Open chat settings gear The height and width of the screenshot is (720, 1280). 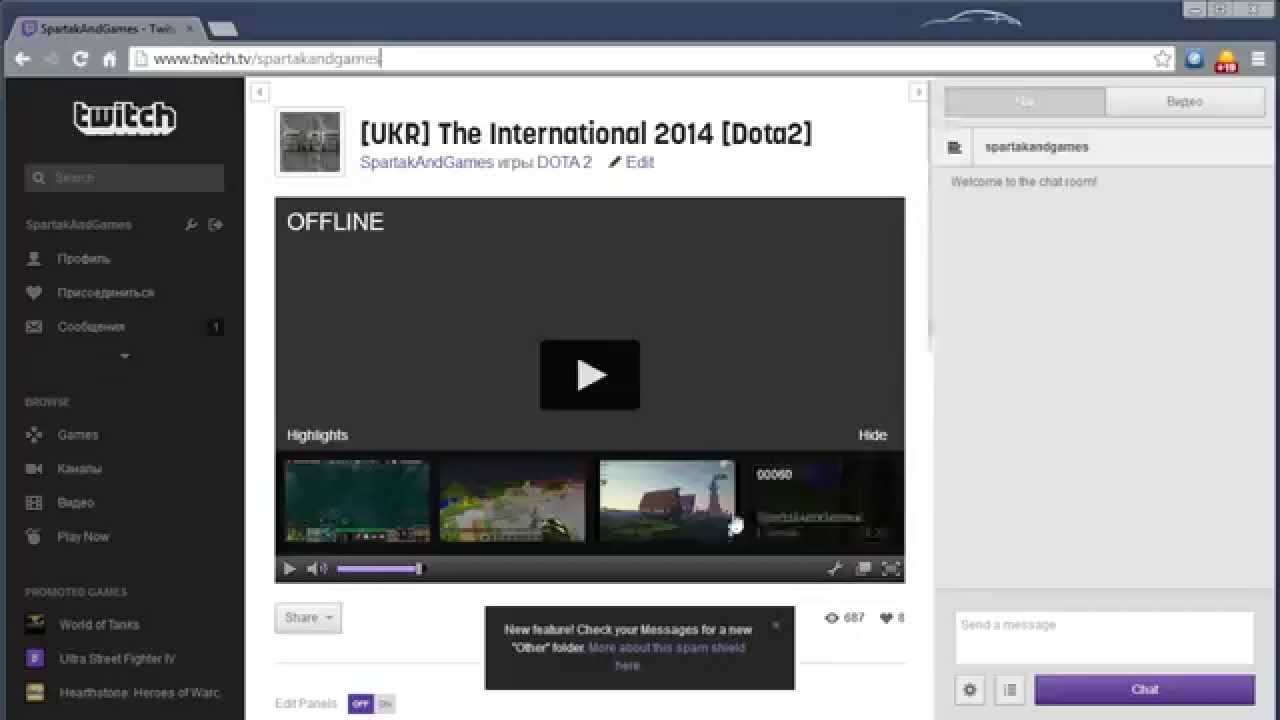coord(970,690)
